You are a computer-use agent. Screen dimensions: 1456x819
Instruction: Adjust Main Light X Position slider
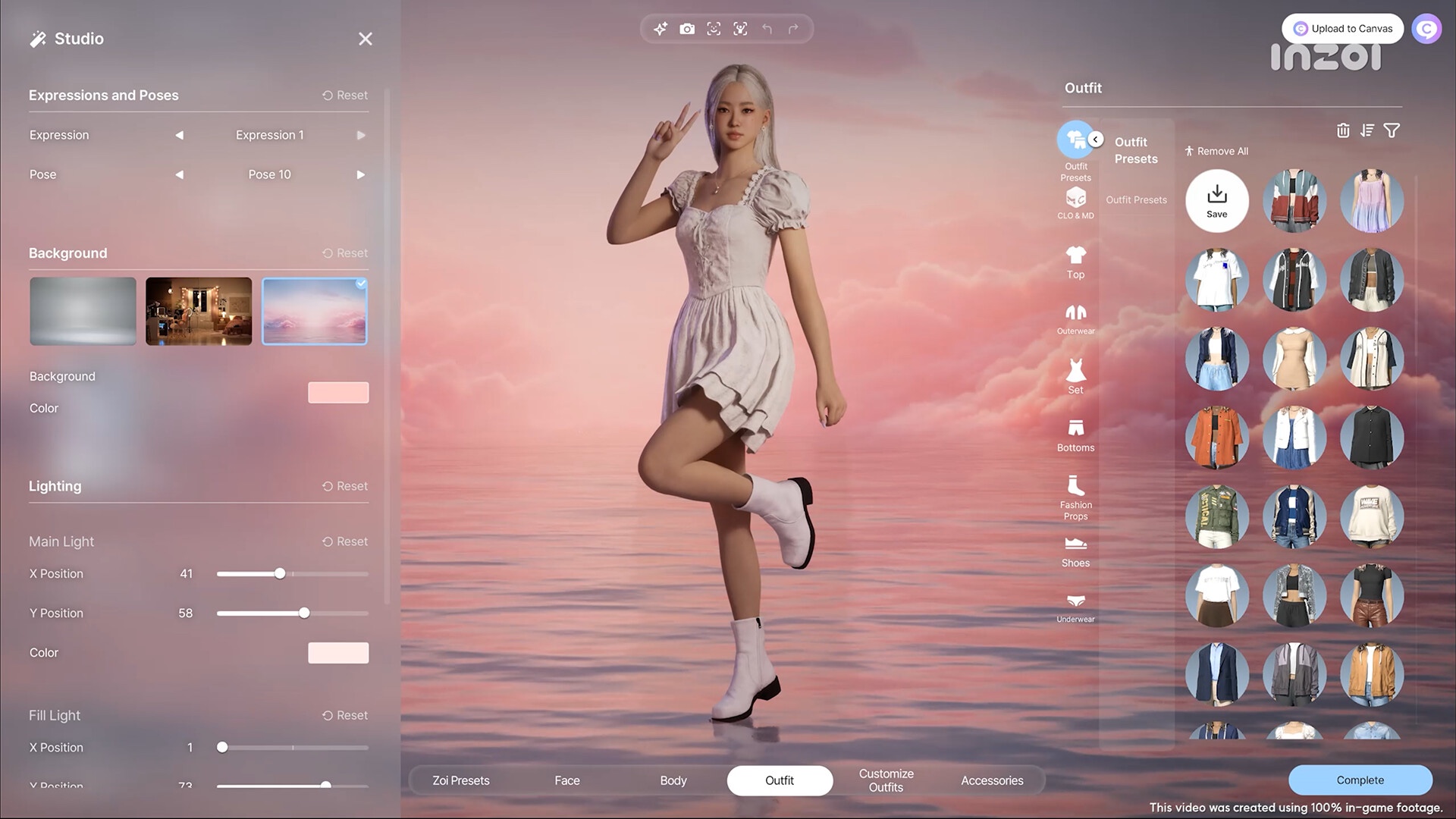tap(280, 573)
